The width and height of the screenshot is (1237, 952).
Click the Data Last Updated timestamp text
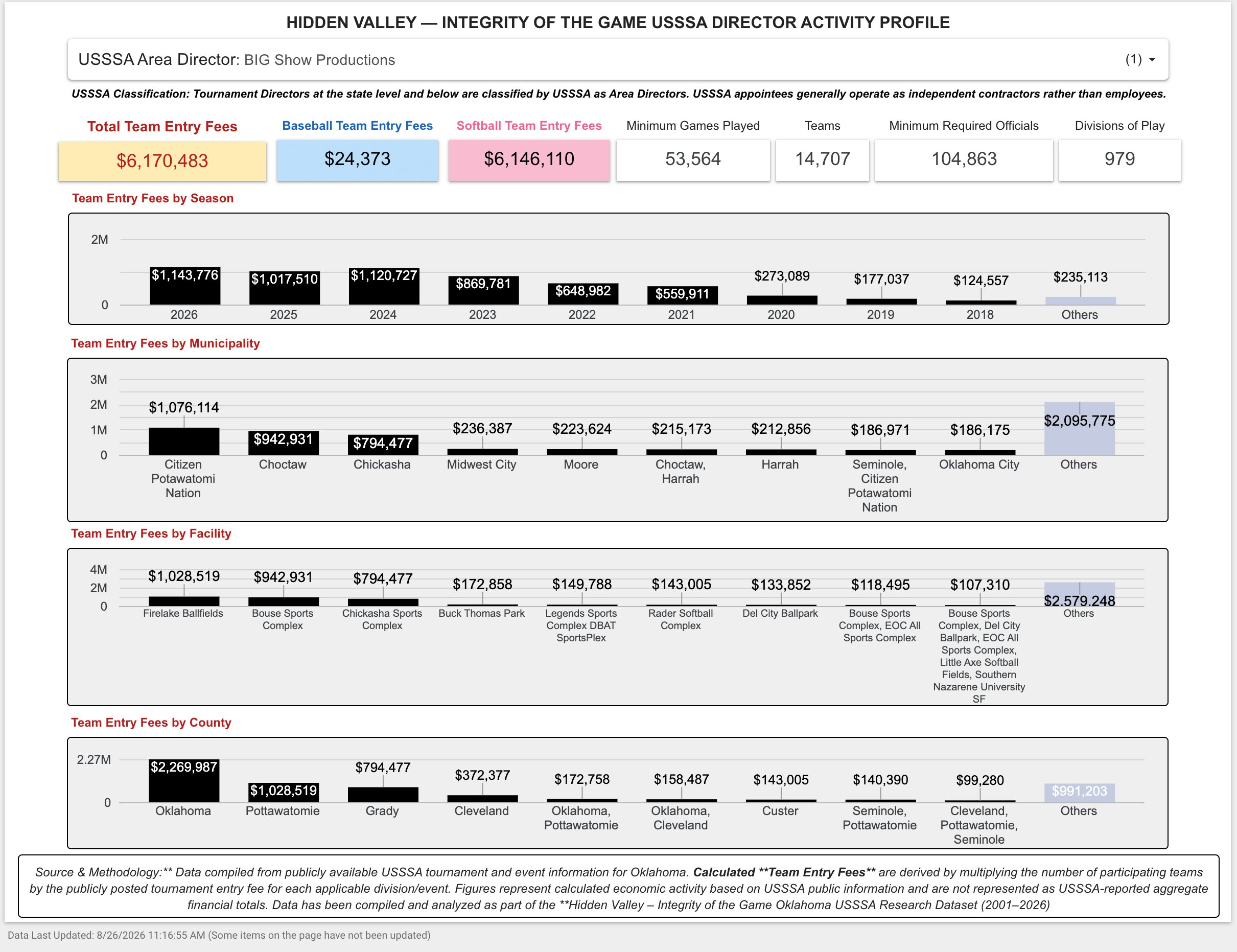point(219,935)
